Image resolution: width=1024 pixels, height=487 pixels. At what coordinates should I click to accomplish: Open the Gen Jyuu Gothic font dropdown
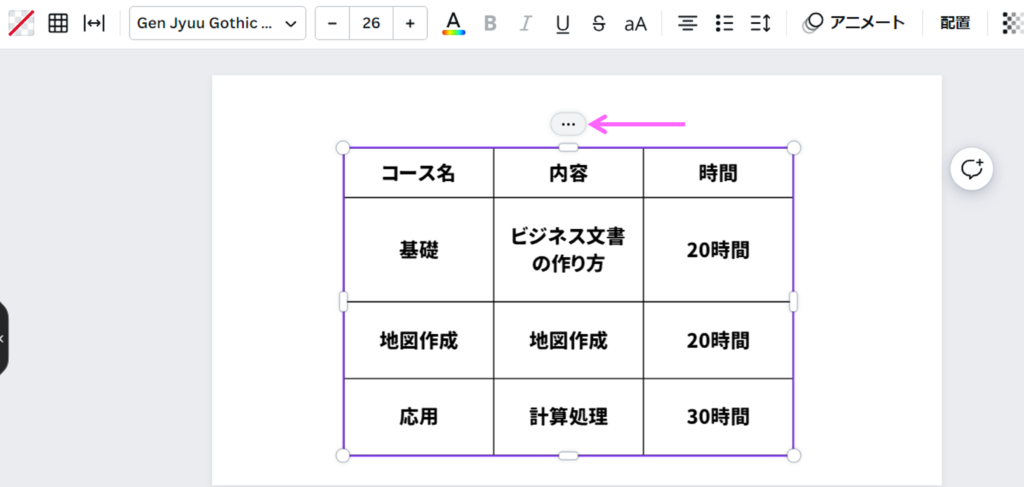217,23
